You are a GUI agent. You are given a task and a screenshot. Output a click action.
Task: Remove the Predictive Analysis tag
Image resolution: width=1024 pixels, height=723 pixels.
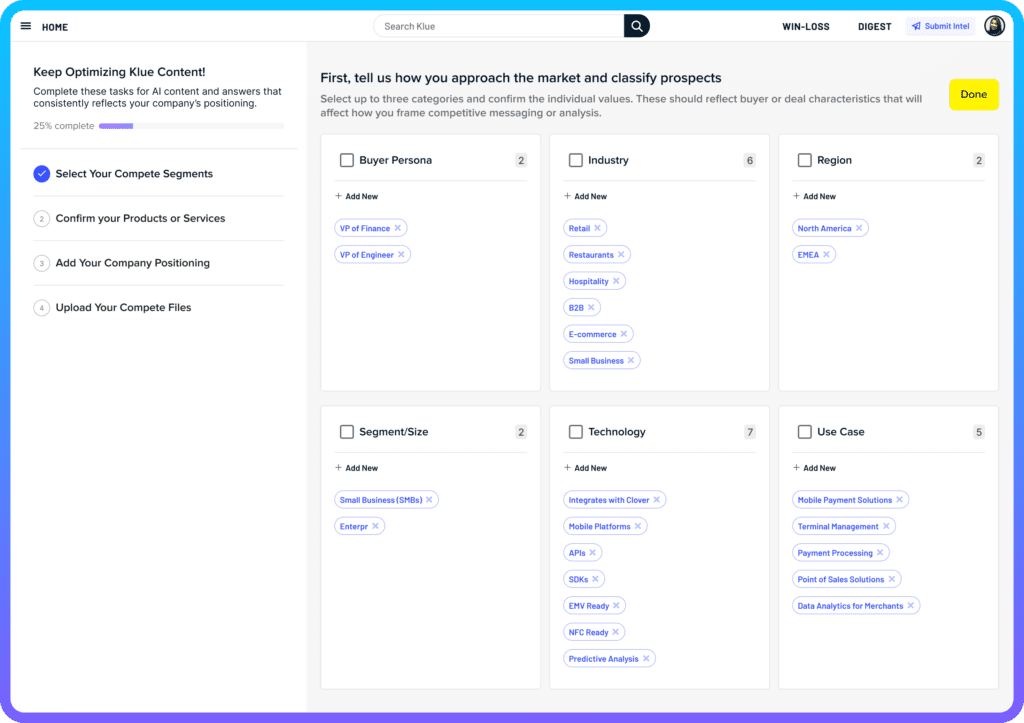click(647, 659)
